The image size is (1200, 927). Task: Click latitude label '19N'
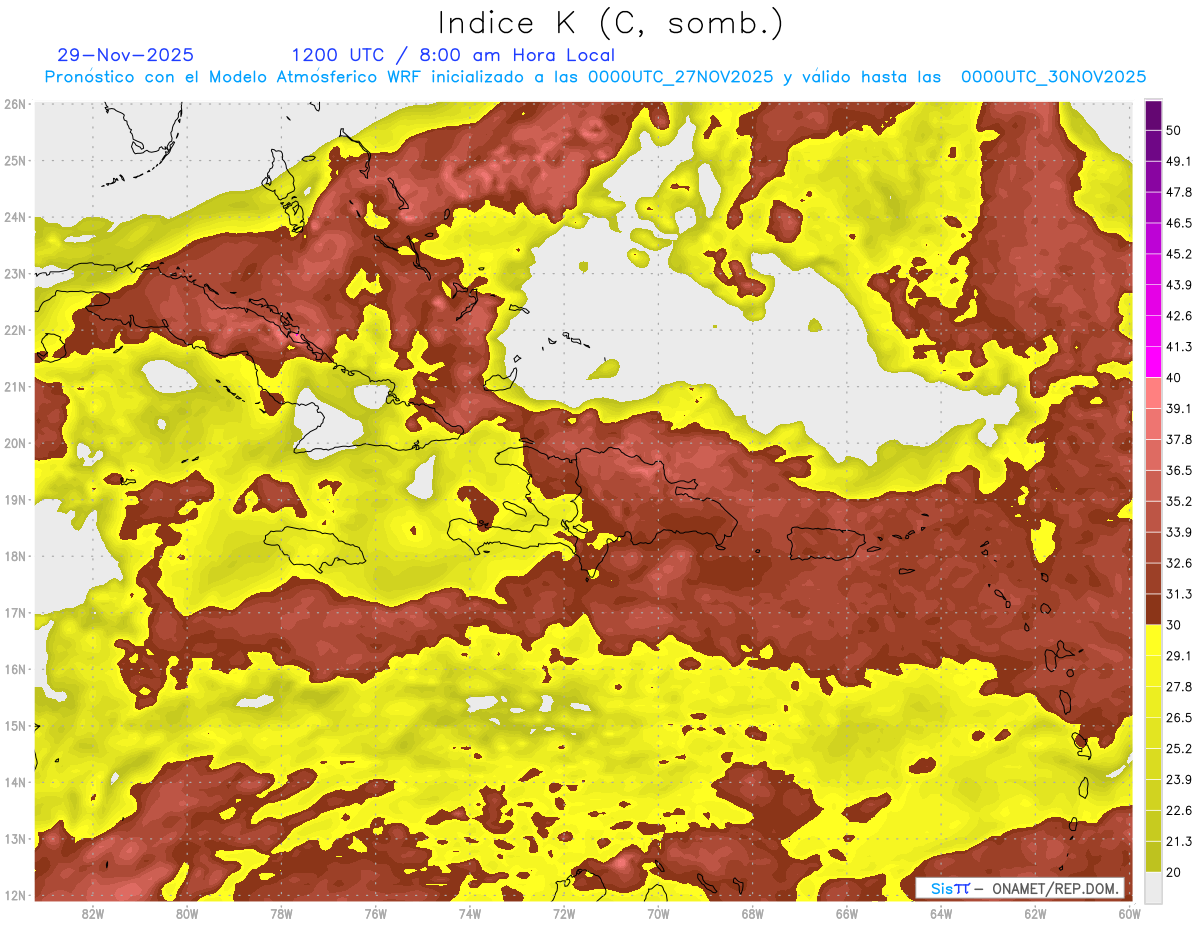15,500
